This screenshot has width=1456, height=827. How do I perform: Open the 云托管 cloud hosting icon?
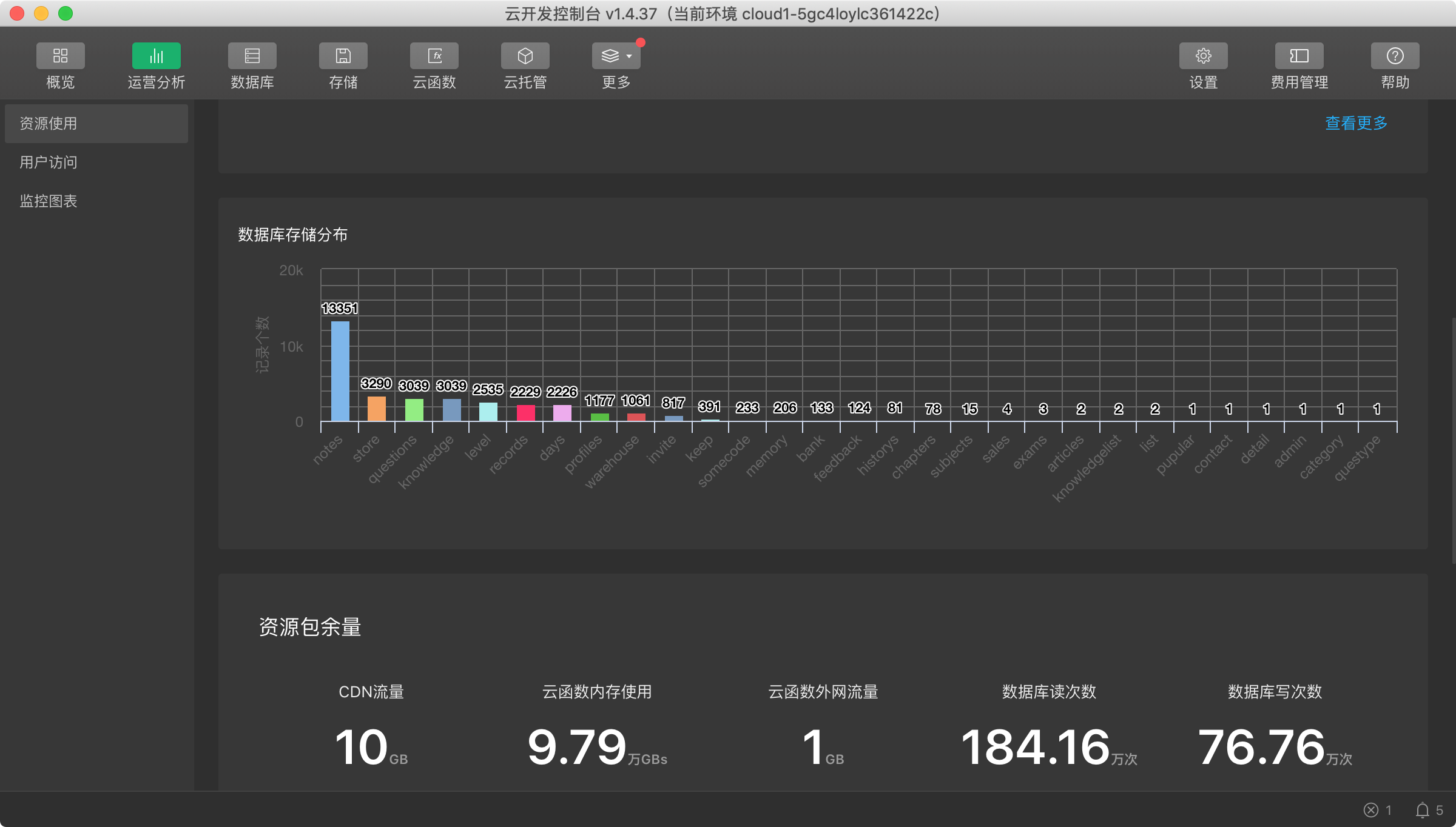pyautogui.click(x=525, y=56)
